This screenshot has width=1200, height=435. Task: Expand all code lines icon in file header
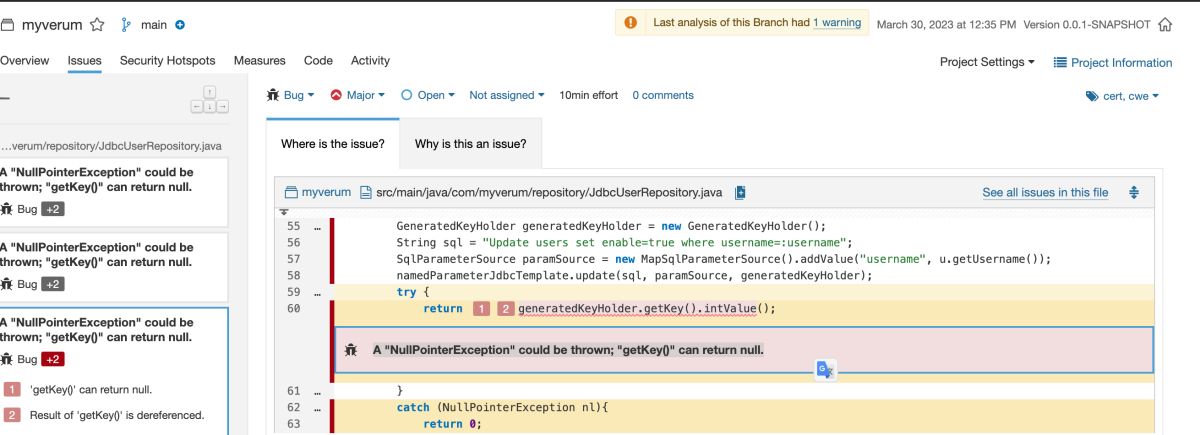pyautogui.click(x=1134, y=192)
